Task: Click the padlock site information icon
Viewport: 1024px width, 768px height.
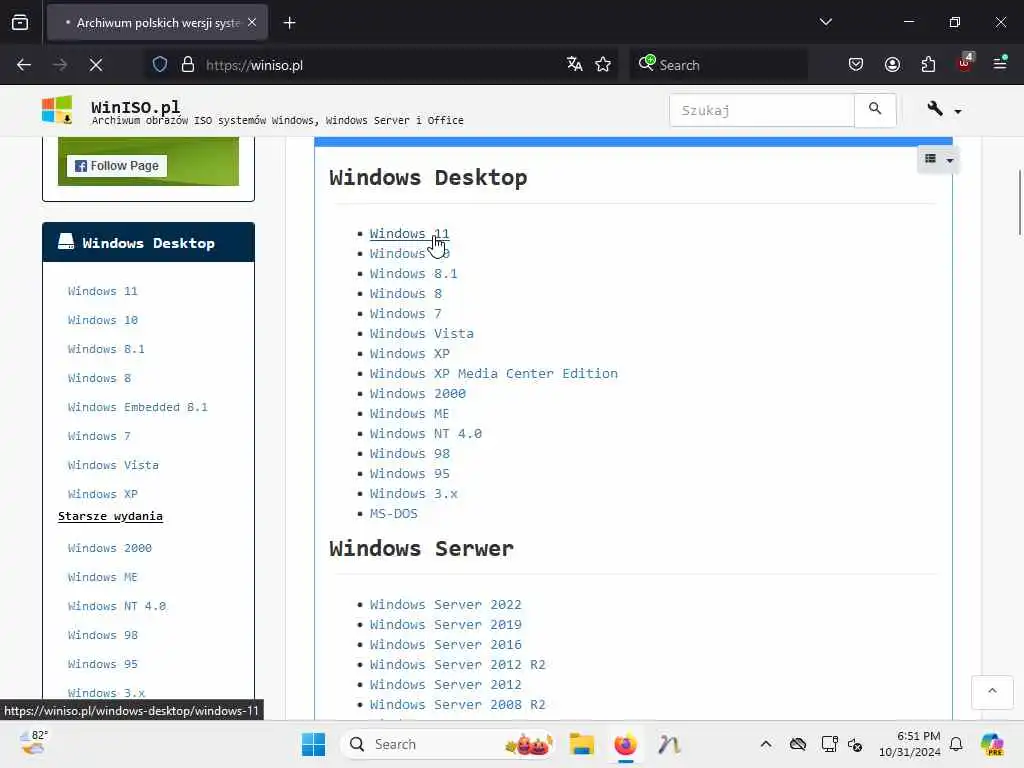Action: click(x=188, y=65)
